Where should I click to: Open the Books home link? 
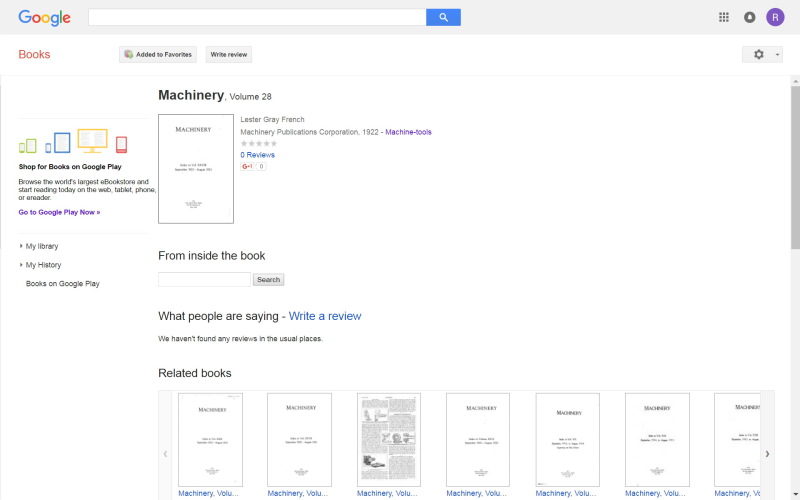coord(34,55)
